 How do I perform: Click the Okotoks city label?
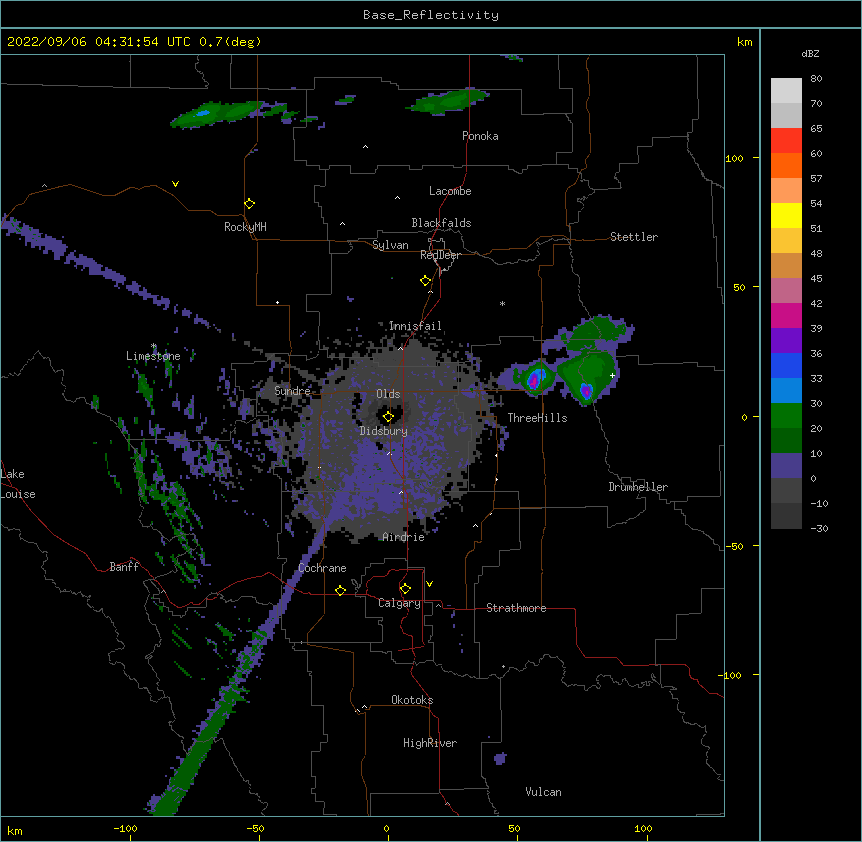tap(412, 700)
